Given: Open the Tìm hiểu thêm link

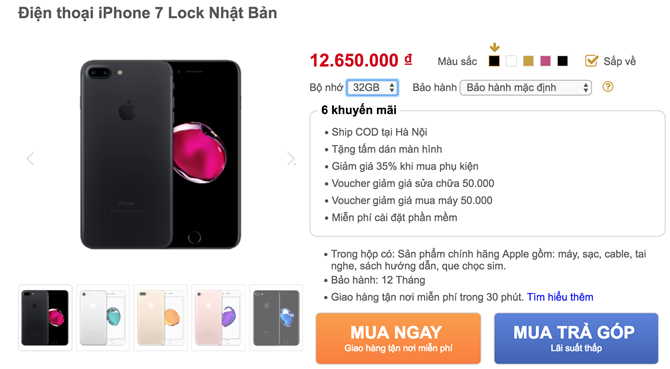Looking at the screenshot, I should pos(560,297).
